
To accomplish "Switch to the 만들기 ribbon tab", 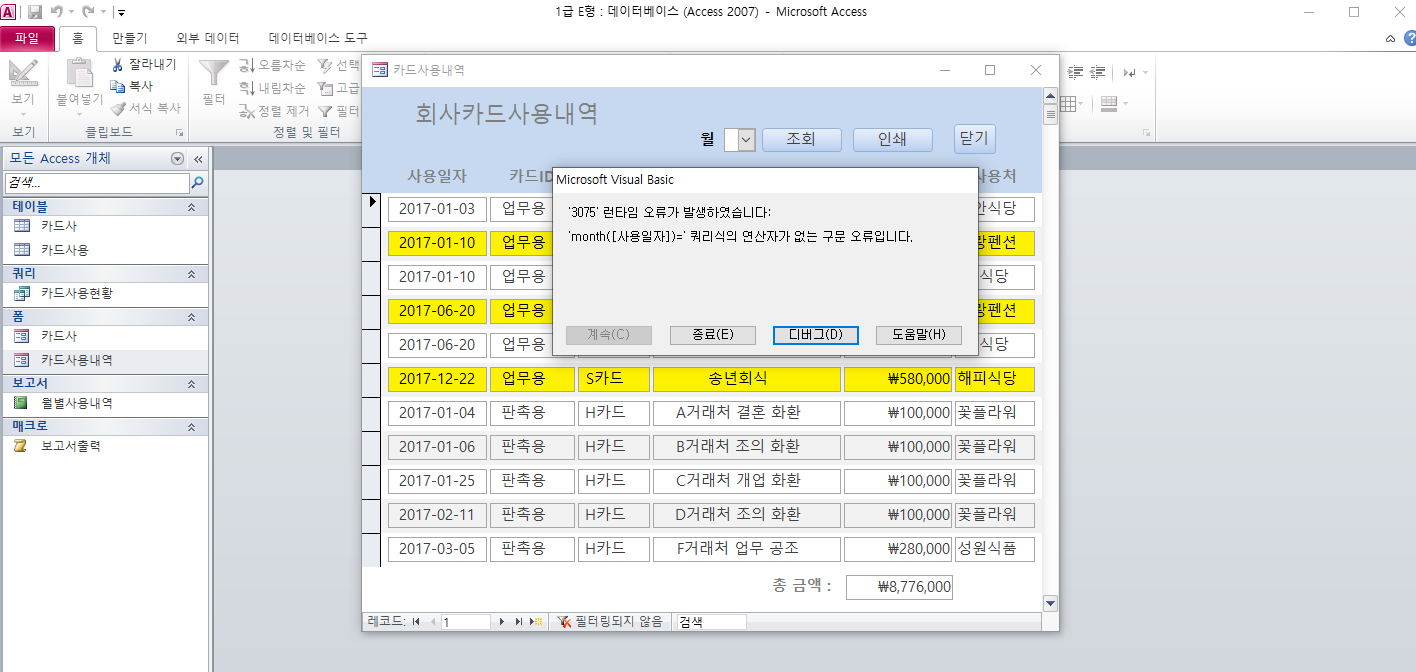I will [130, 38].
